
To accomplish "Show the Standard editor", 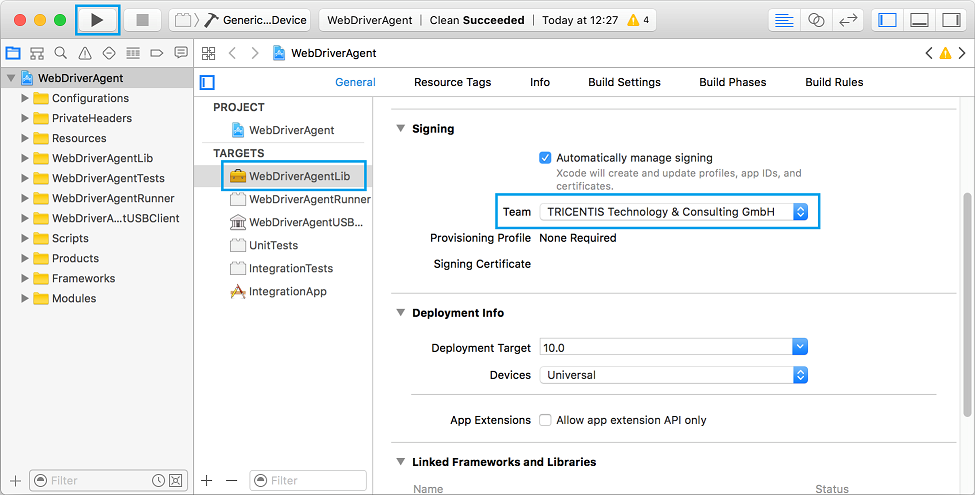I will click(x=785, y=20).
